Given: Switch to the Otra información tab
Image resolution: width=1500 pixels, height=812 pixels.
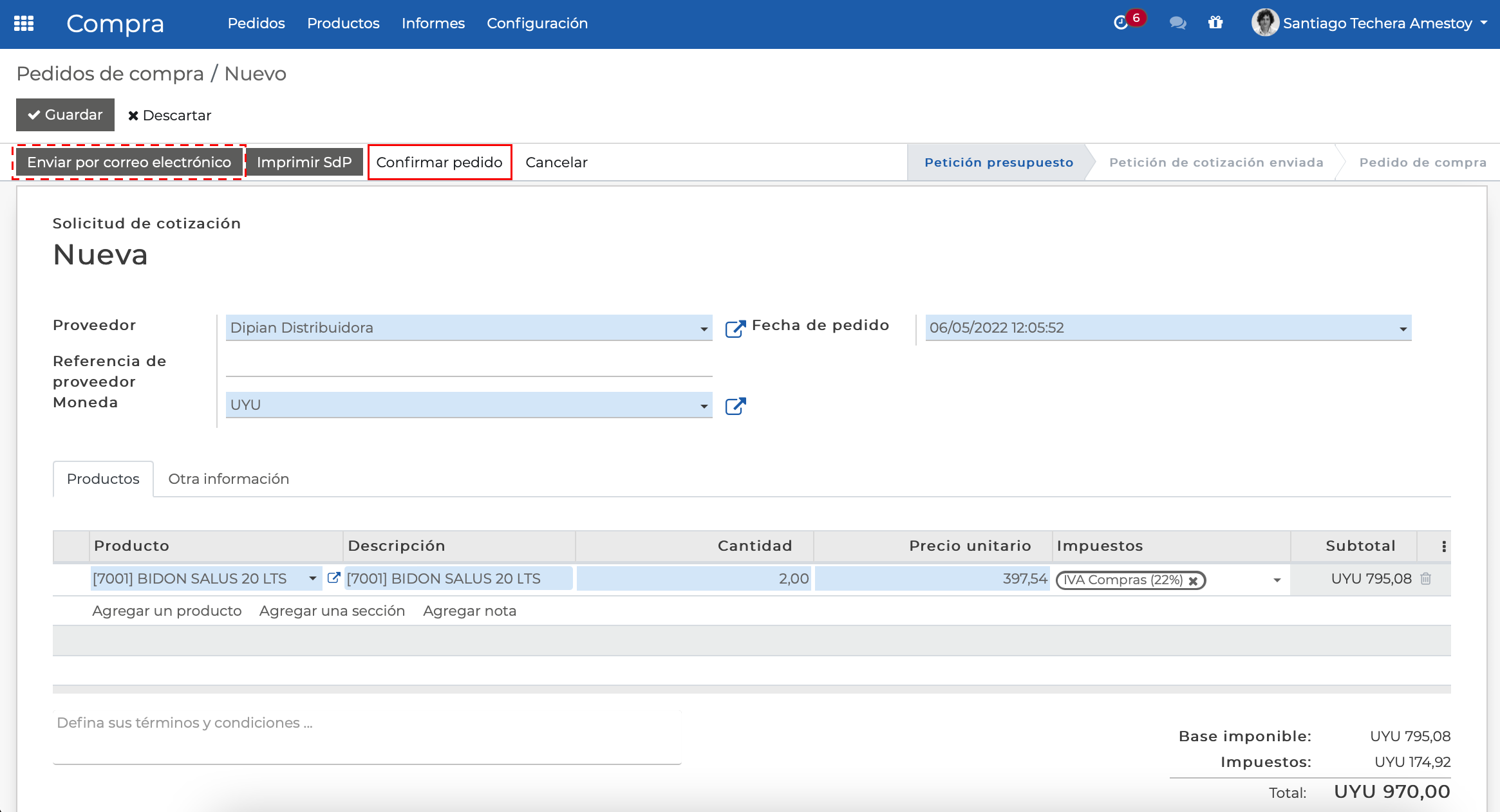Looking at the screenshot, I should tap(229, 479).
